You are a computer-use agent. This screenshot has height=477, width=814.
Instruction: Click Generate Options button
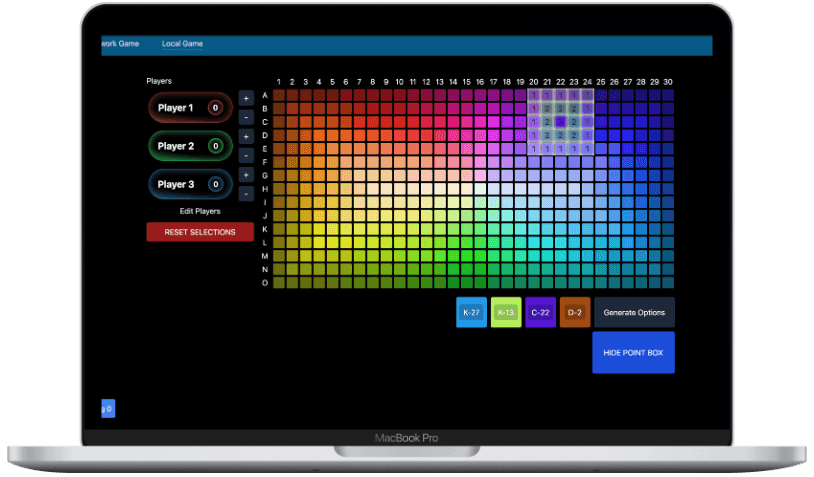point(634,312)
